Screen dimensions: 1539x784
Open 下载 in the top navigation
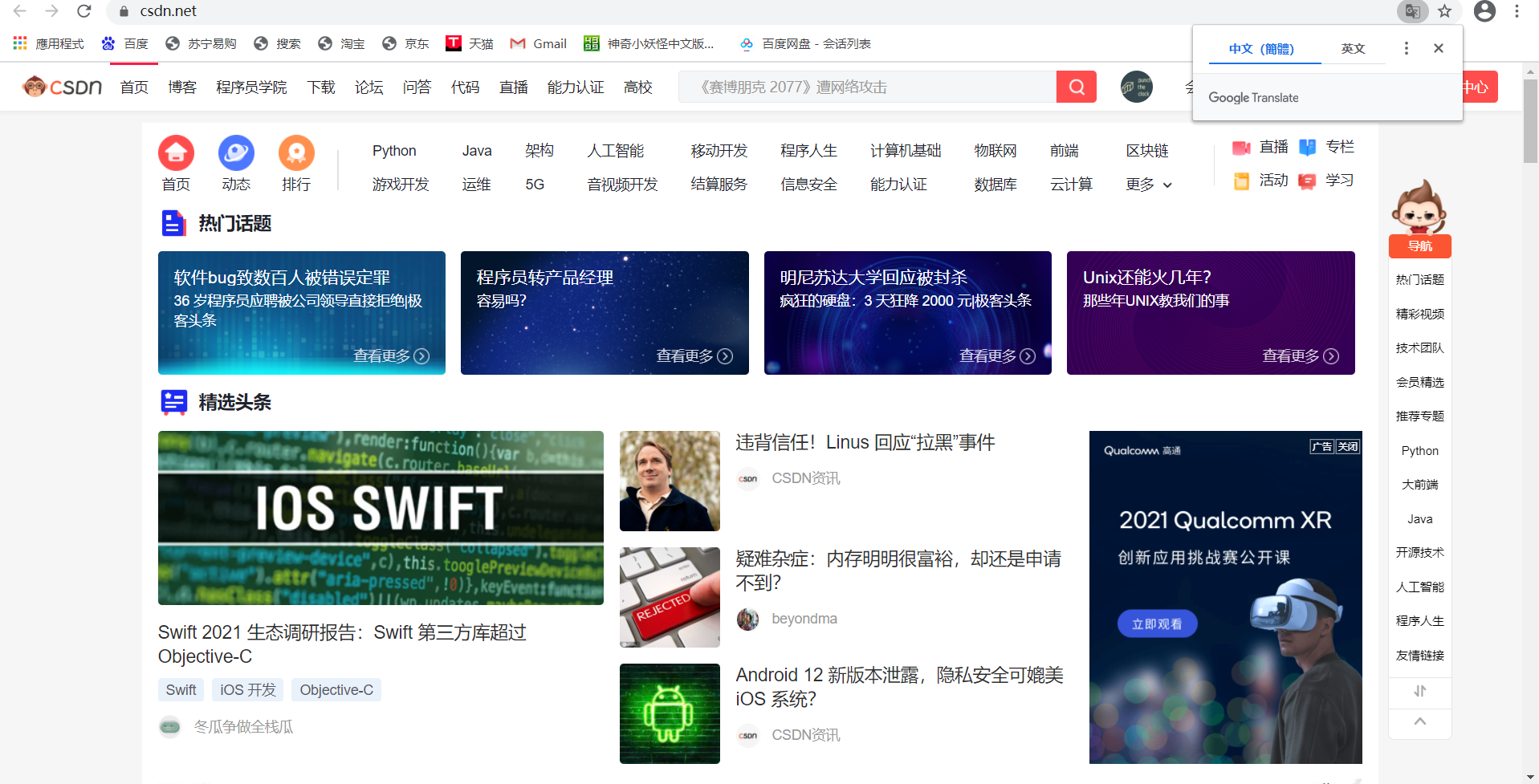[x=321, y=87]
